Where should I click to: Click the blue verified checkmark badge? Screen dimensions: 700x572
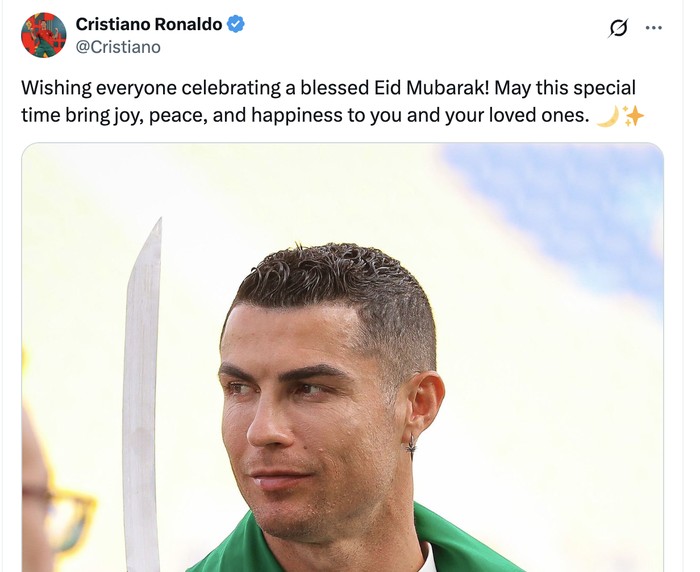(x=236, y=24)
